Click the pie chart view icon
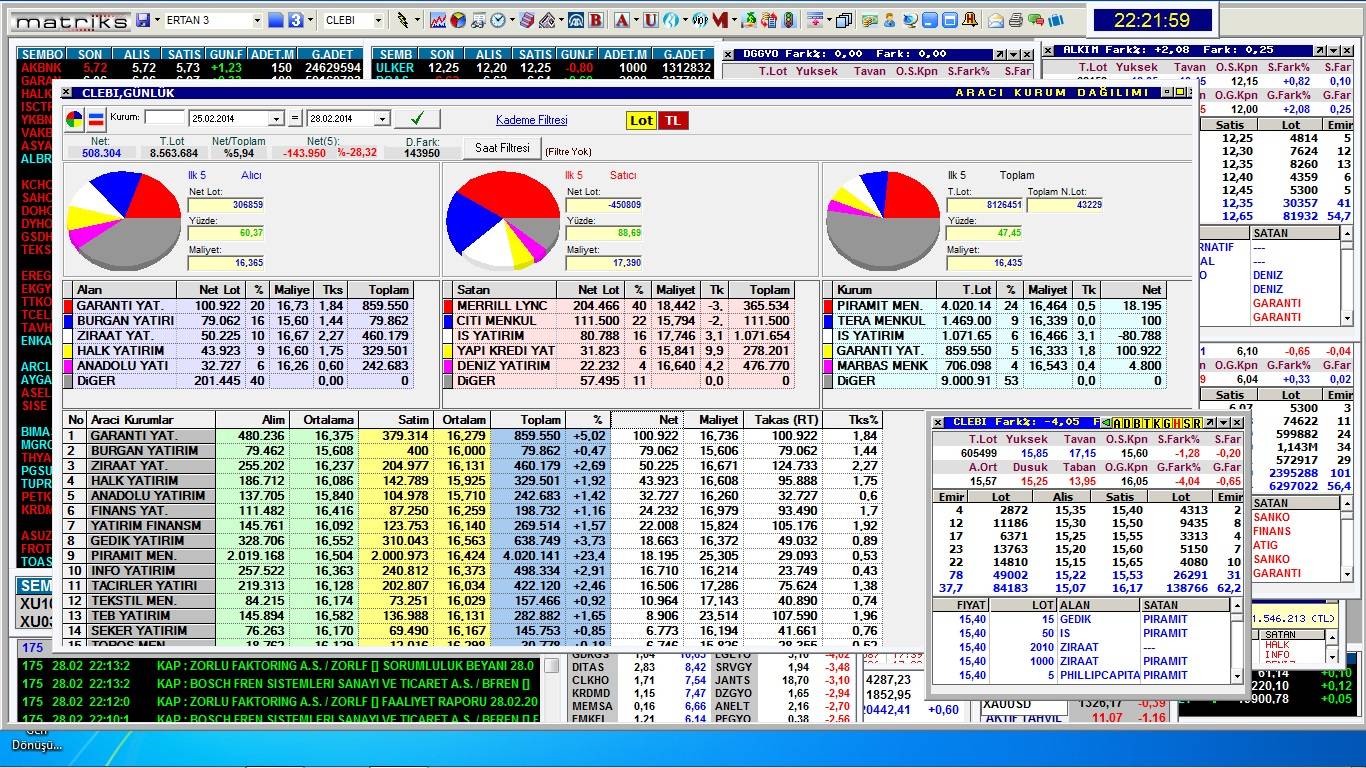Image resolution: width=1366 pixels, height=768 pixels. [x=75, y=120]
